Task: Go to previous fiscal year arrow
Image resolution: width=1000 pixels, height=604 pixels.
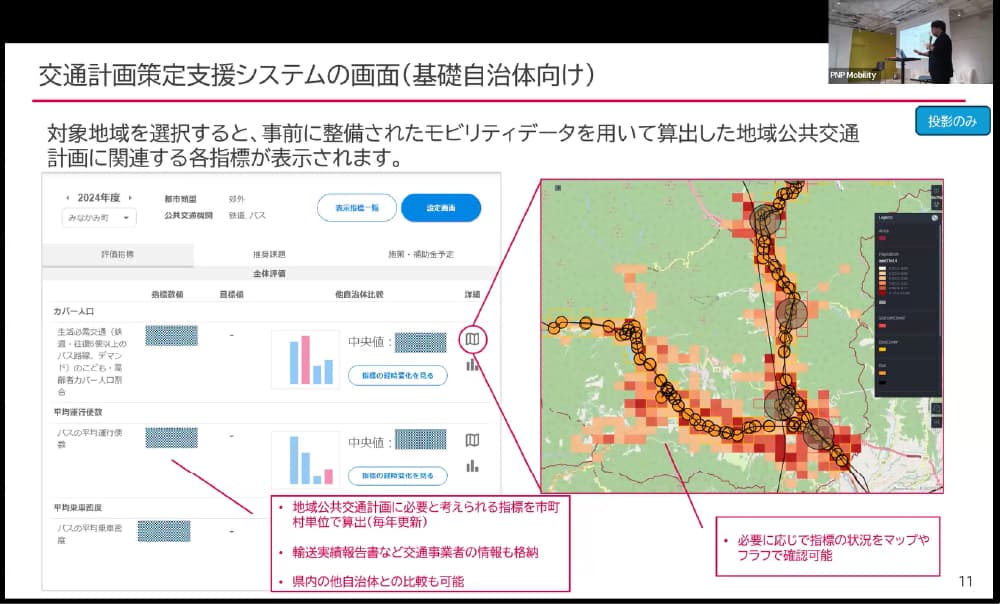Action: 68,198
